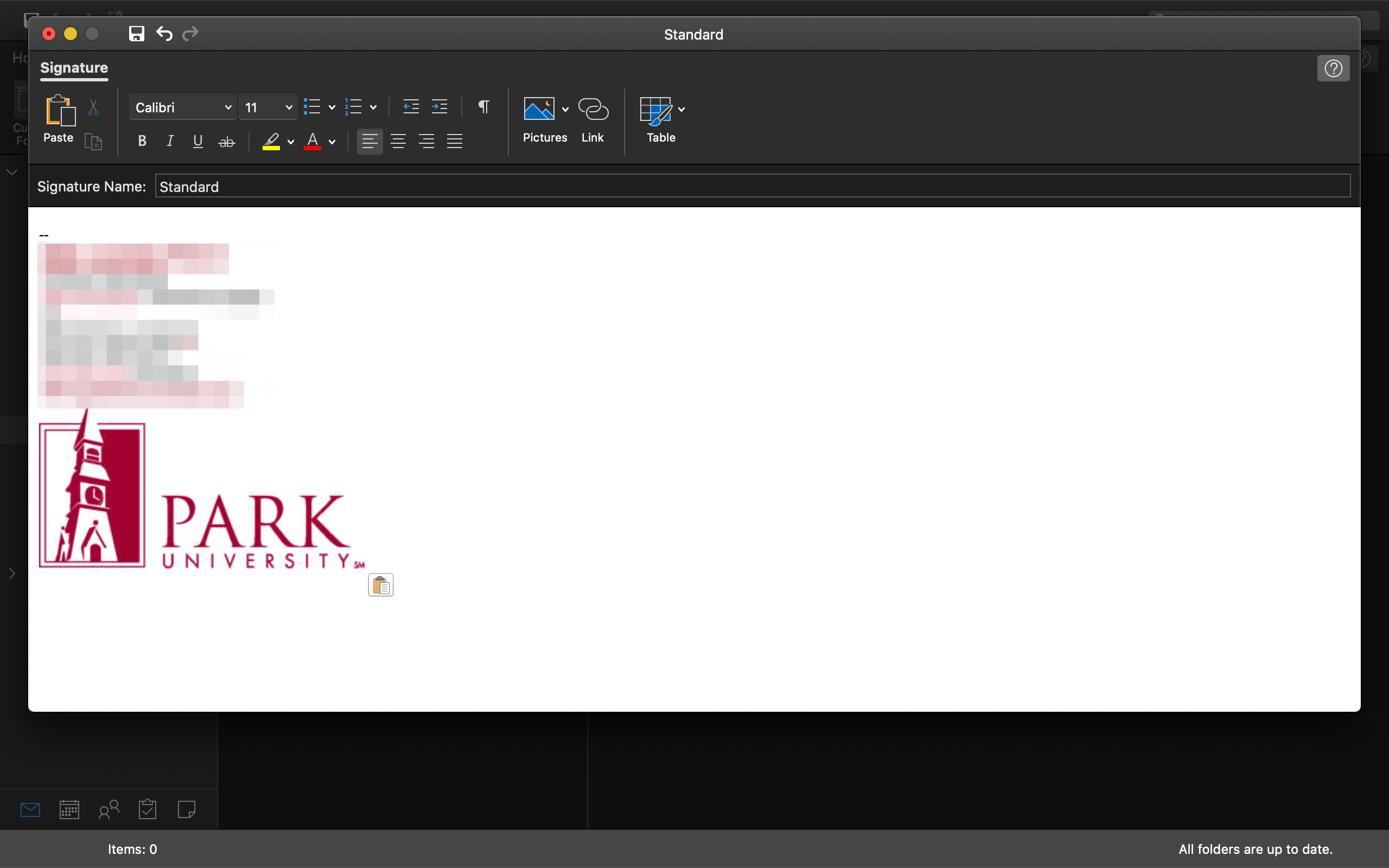Toggle underline formatting
The width and height of the screenshot is (1389, 868).
pos(198,141)
